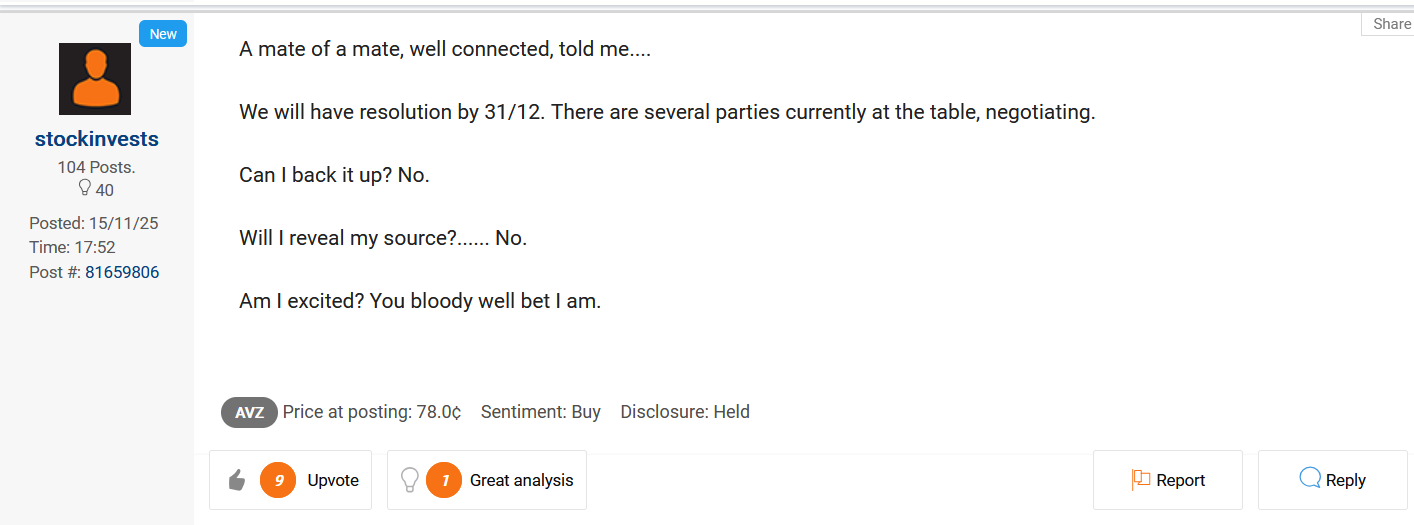The width and height of the screenshot is (1414, 525).
Task: Click the Disclosure: Held label
Action: click(x=685, y=412)
